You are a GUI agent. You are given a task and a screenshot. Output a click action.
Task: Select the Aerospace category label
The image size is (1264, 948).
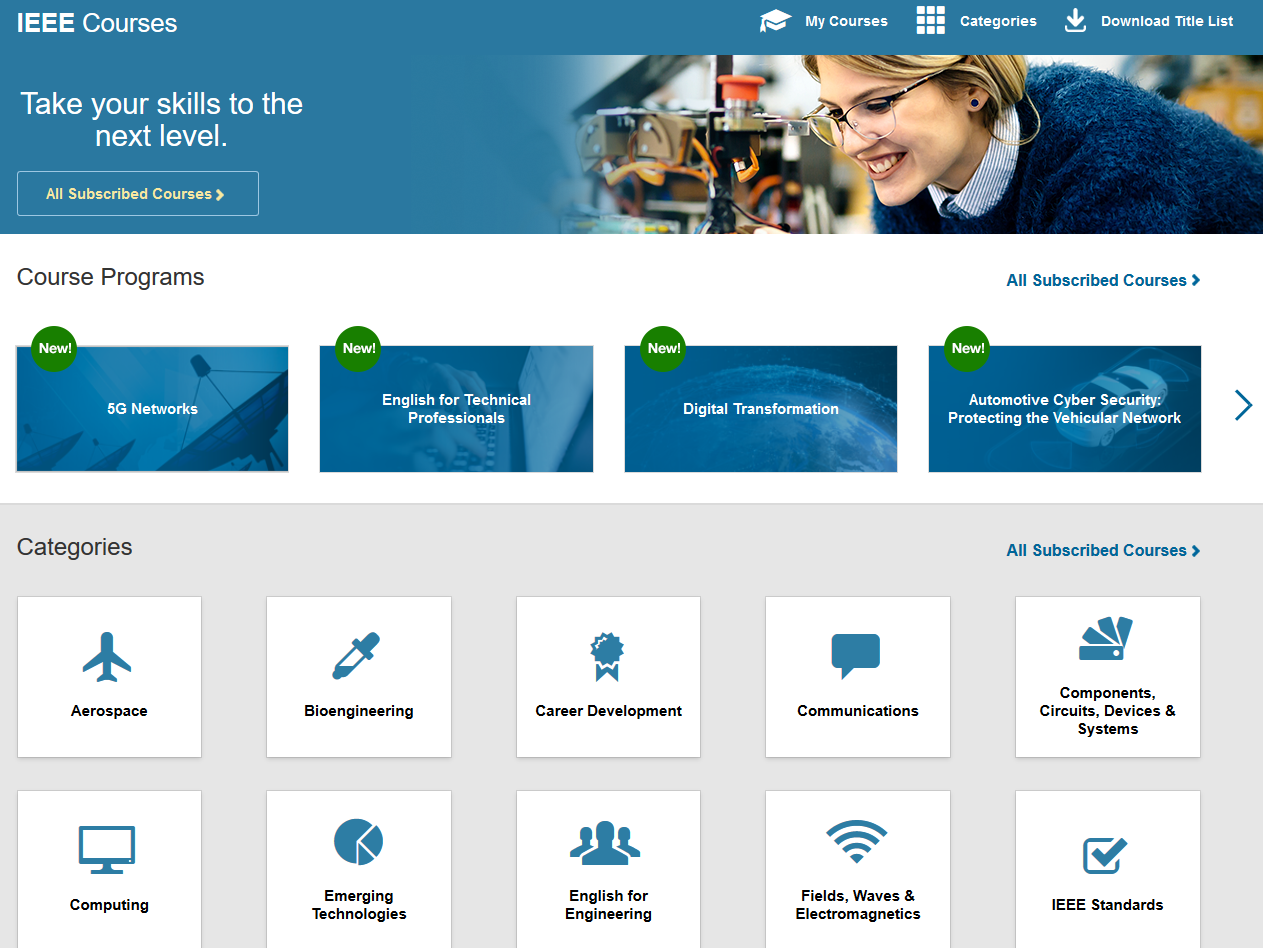point(109,711)
